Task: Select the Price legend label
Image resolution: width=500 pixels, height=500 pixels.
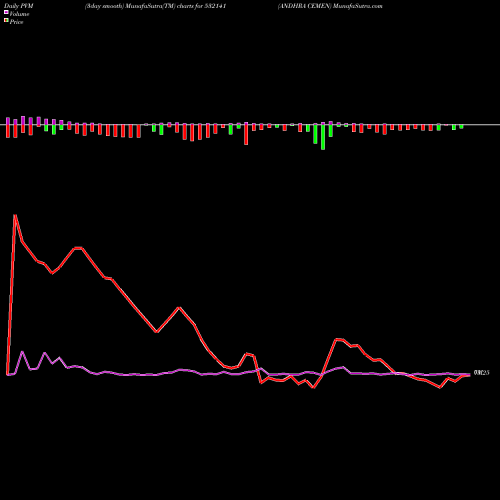Action: (x=16, y=22)
